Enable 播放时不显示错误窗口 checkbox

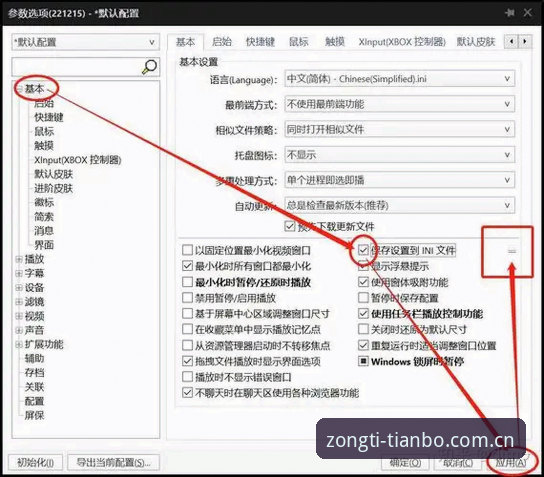[x=187, y=377]
